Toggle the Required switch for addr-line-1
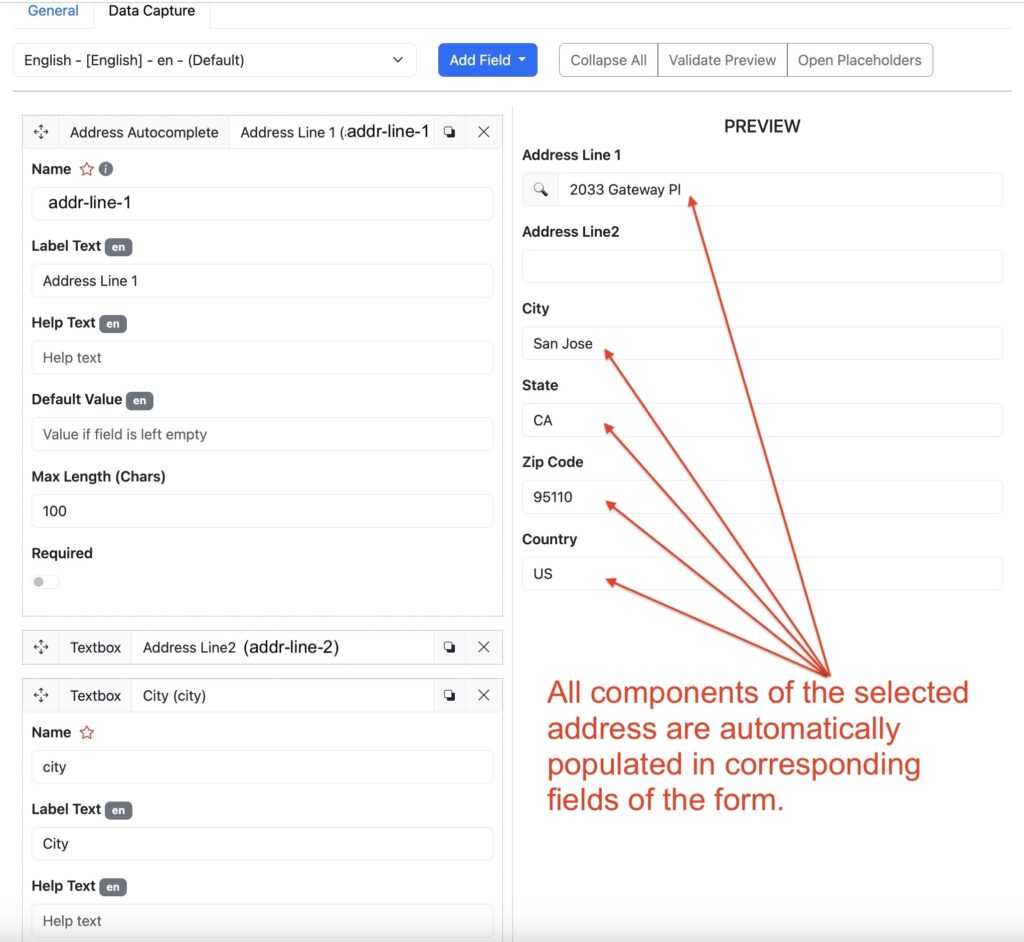 point(45,582)
